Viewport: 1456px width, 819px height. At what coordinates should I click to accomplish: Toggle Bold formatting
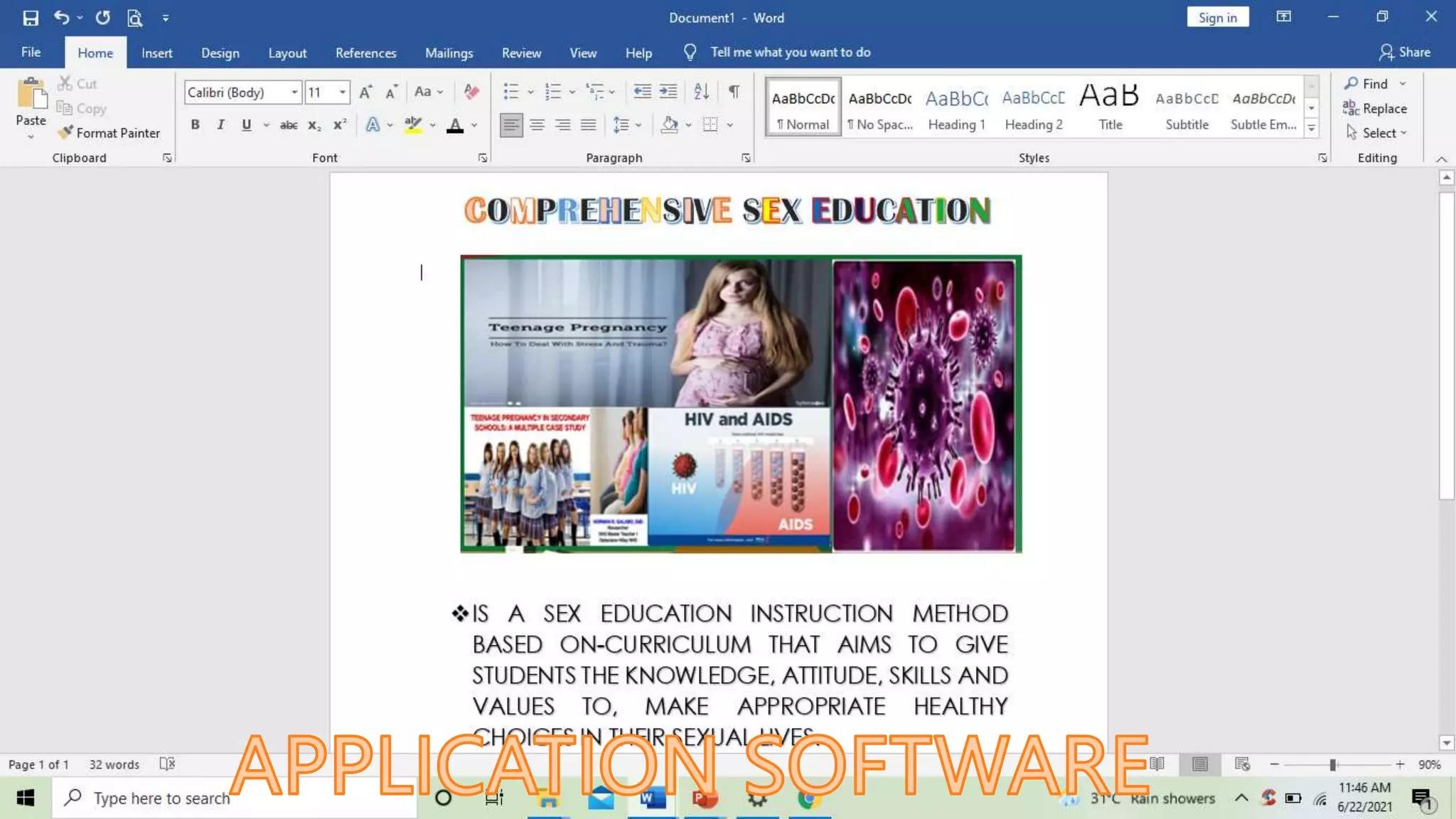tap(195, 125)
